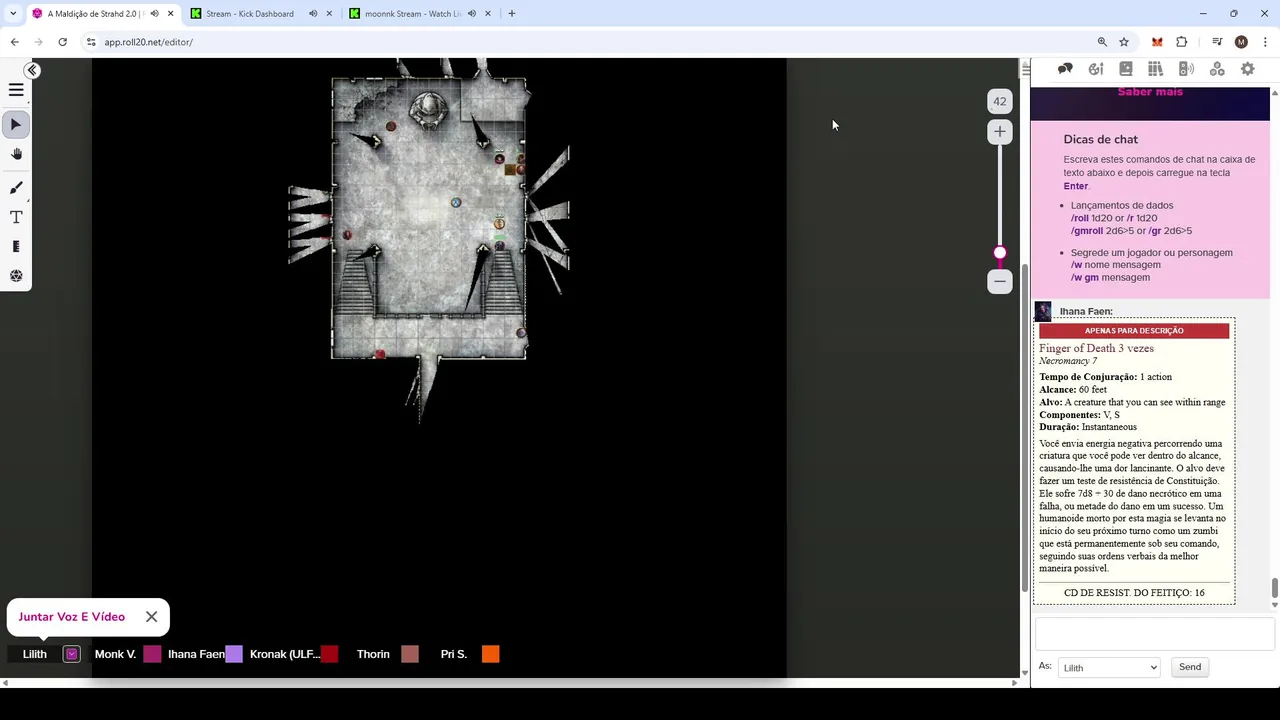Mute the Roll20 tab audio
Image resolution: width=1280 pixels, height=720 pixels.
point(153,14)
